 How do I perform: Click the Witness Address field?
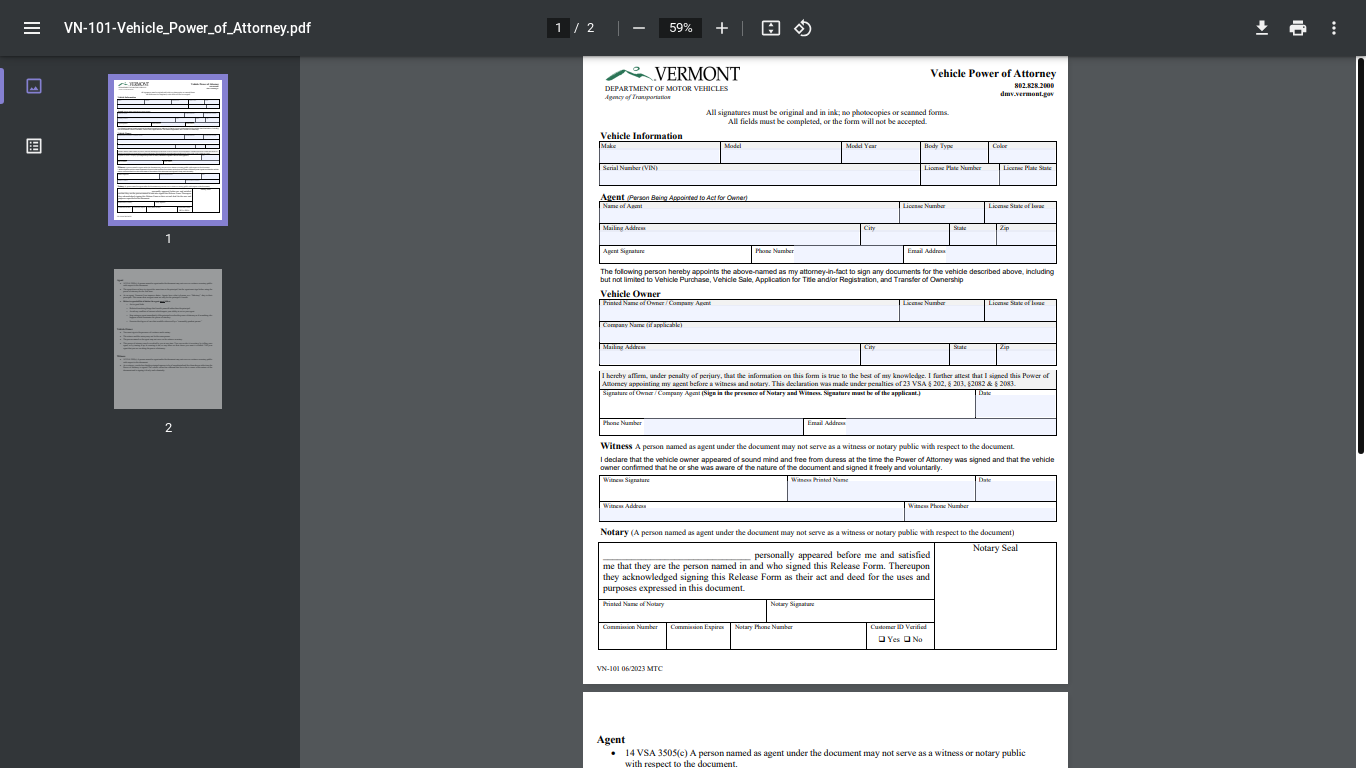tap(751, 512)
